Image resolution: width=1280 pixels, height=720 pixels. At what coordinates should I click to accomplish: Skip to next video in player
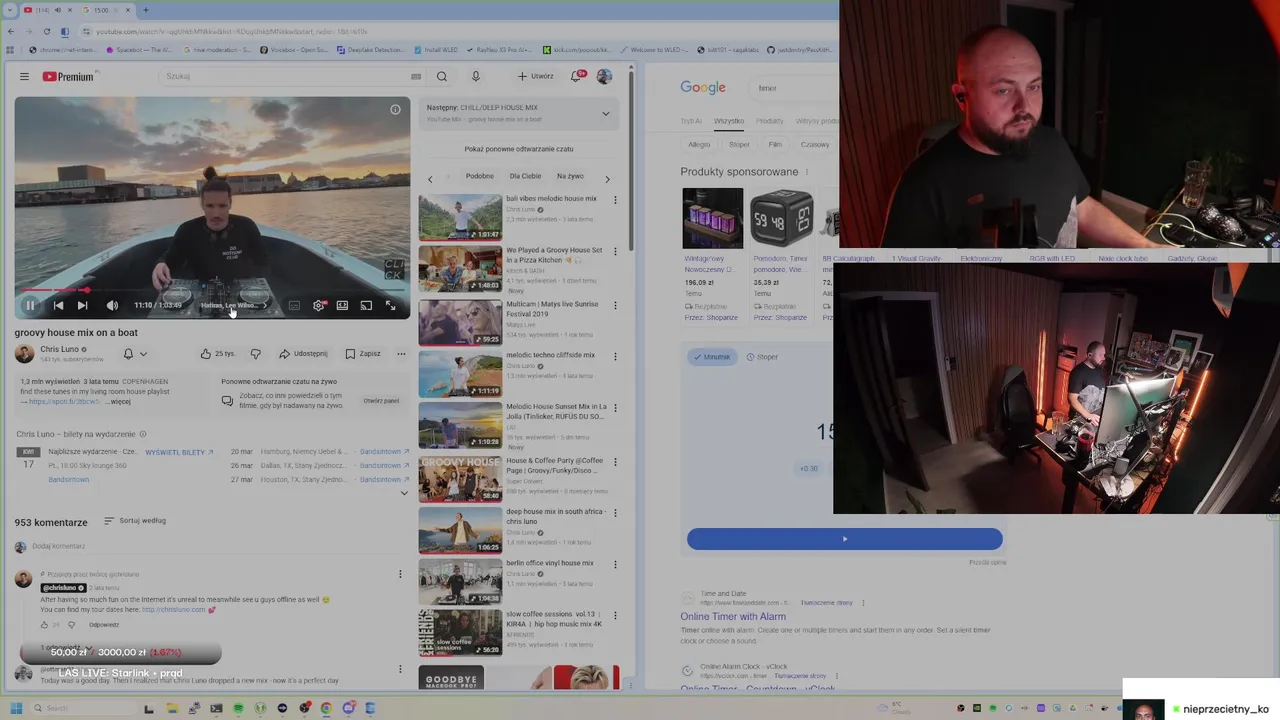pyautogui.click(x=83, y=305)
